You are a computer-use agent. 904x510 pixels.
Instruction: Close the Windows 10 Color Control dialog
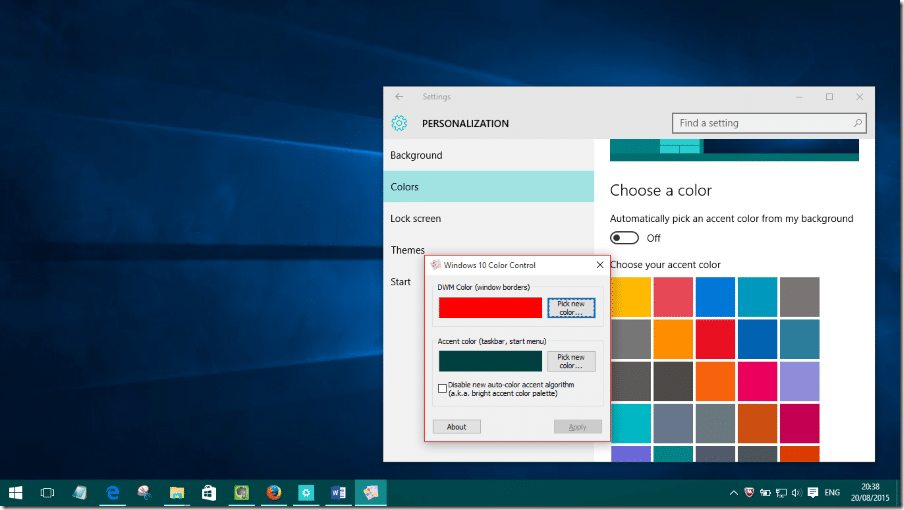pos(600,265)
